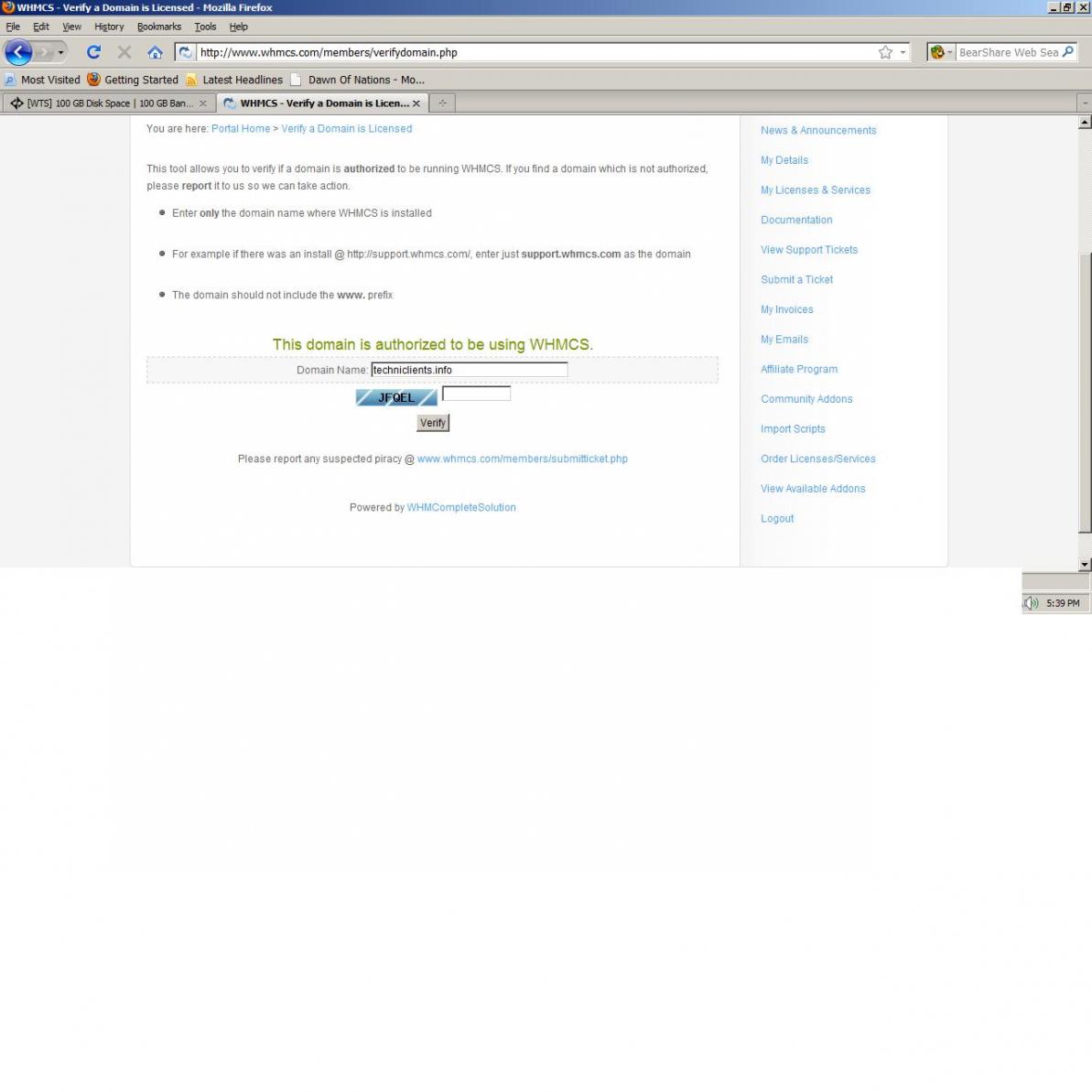Click the BearShare Web Search input field
The width and height of the screenshot is (1092, 1092).
(1008, 52)
